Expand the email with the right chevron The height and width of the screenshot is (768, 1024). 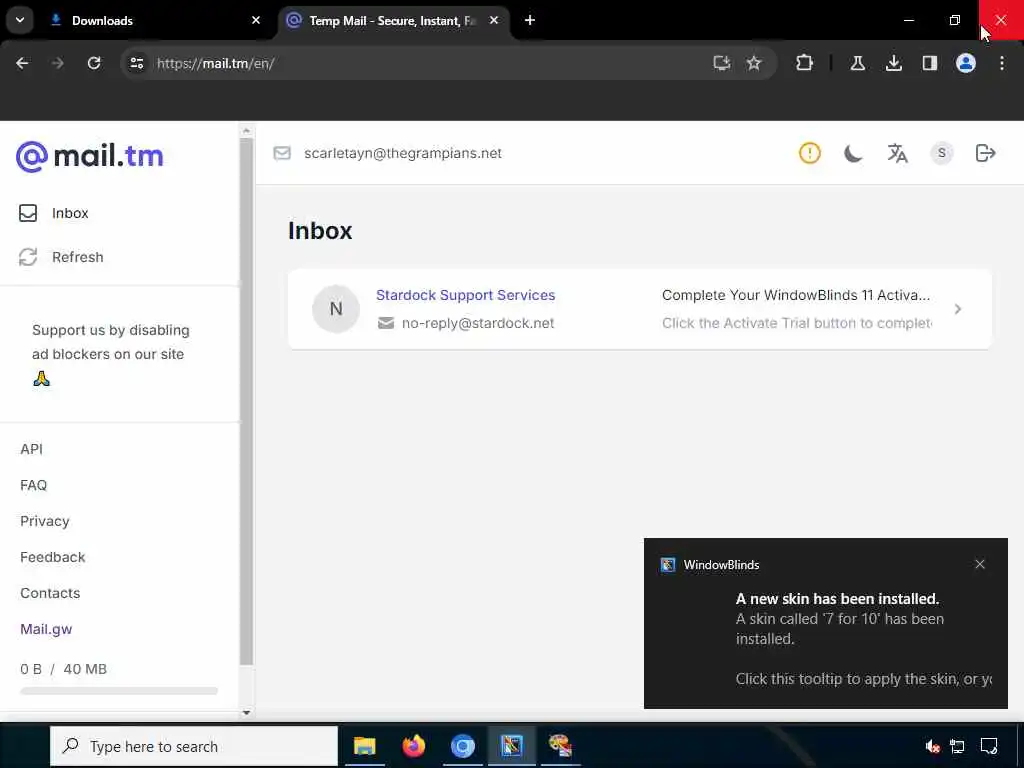(x=957, y=309)
